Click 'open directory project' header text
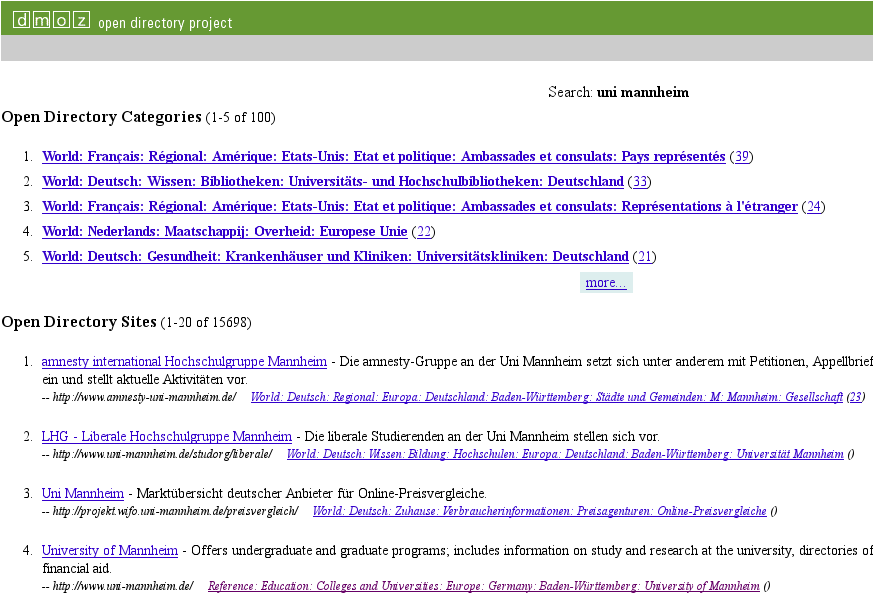873x610 pixels. 165,23
